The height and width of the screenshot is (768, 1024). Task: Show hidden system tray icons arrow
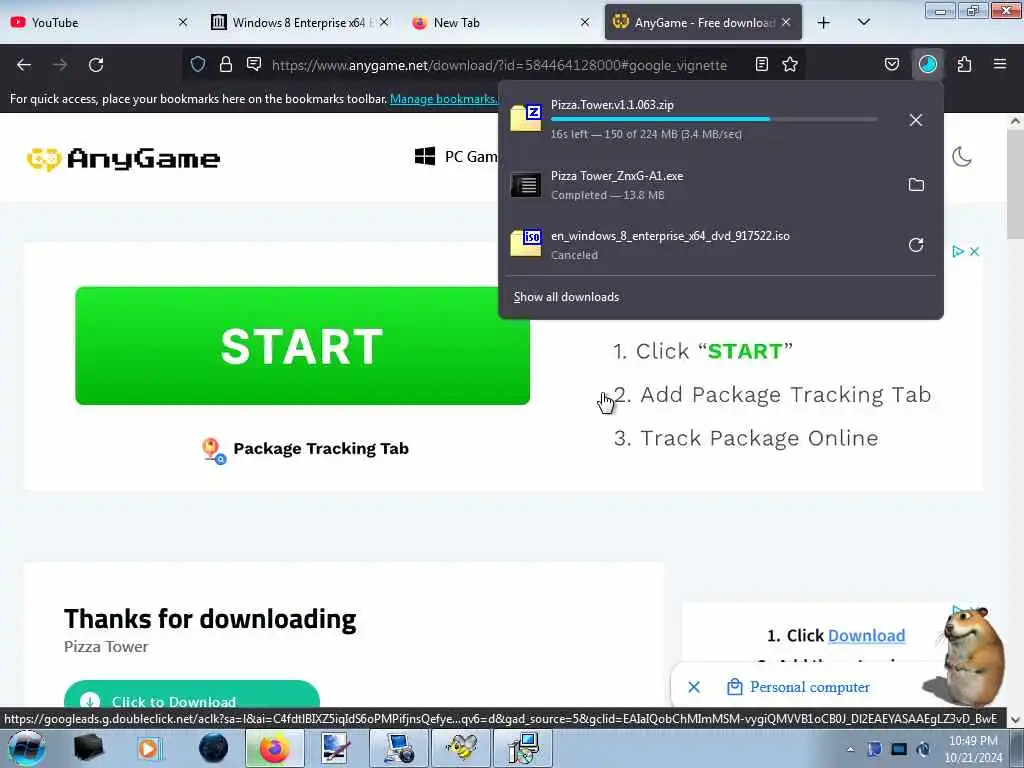[x=850, y=749]
